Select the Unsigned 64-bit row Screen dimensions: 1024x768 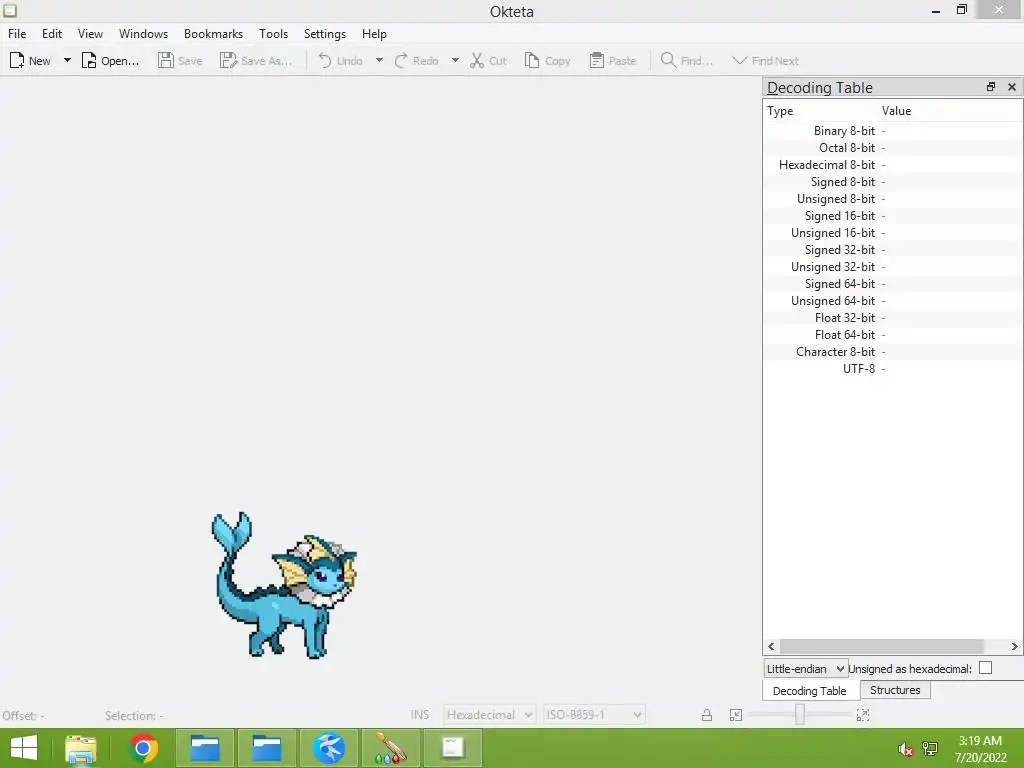(893, 300)
